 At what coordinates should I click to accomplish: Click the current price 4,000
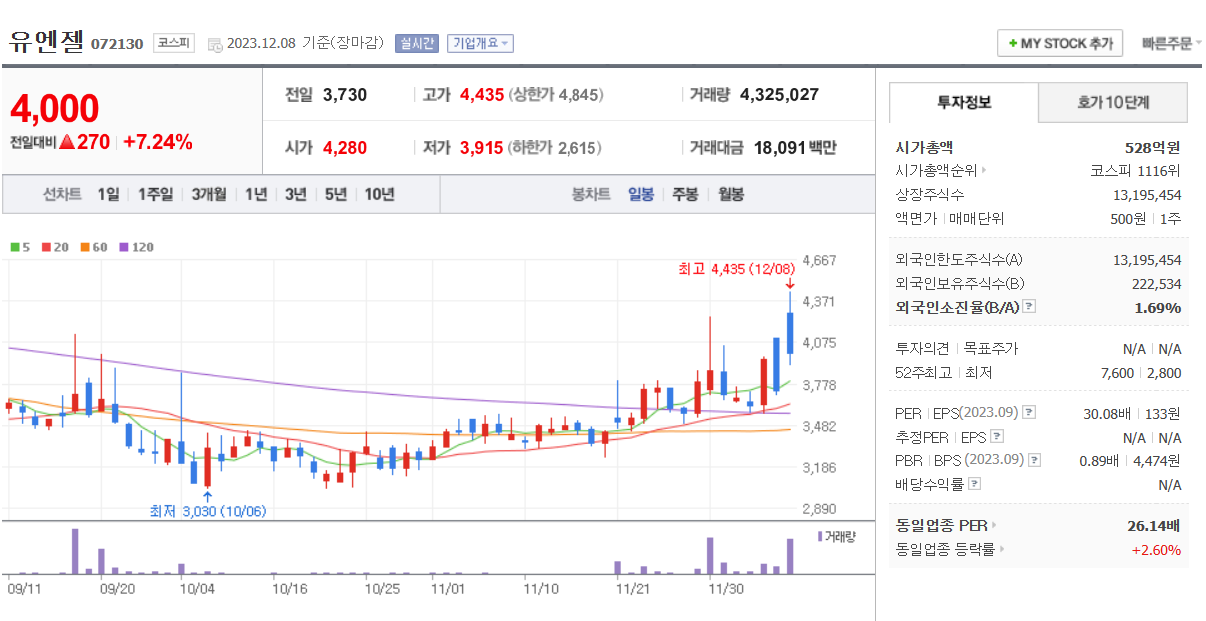(x=54, y=109)
